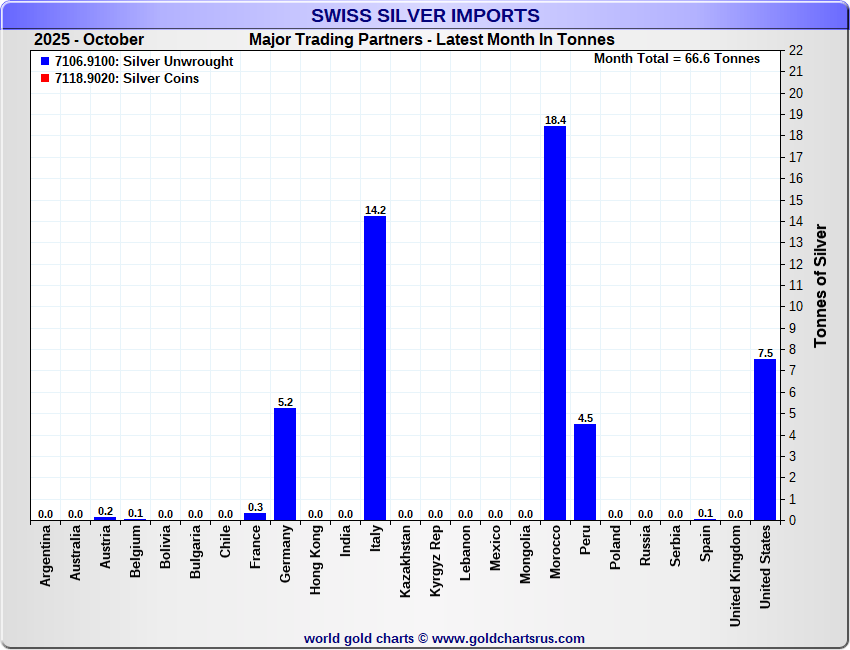850x650 pixels.
Task: Click the SWISS SILVER IMPORTS title
Action: click(425, 16)
